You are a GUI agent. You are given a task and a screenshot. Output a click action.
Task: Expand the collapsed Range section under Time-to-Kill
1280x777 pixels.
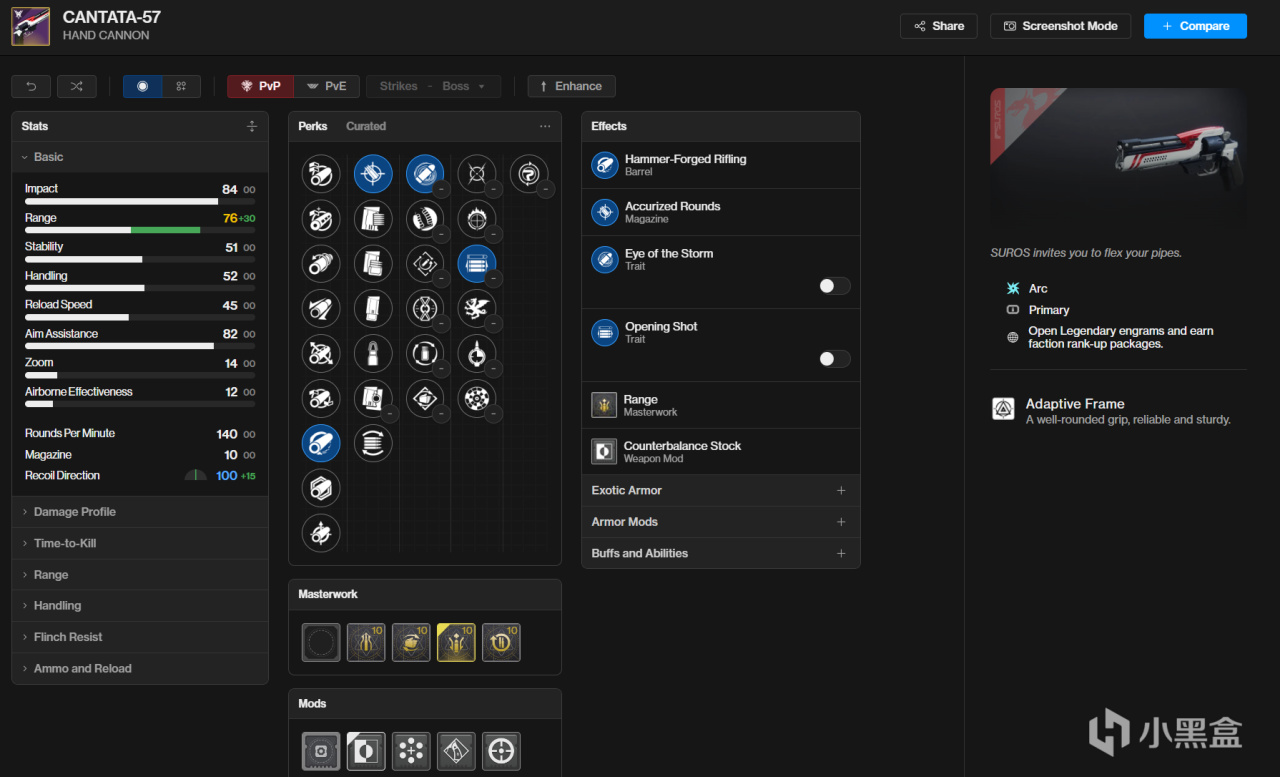[x=140, y=575]
